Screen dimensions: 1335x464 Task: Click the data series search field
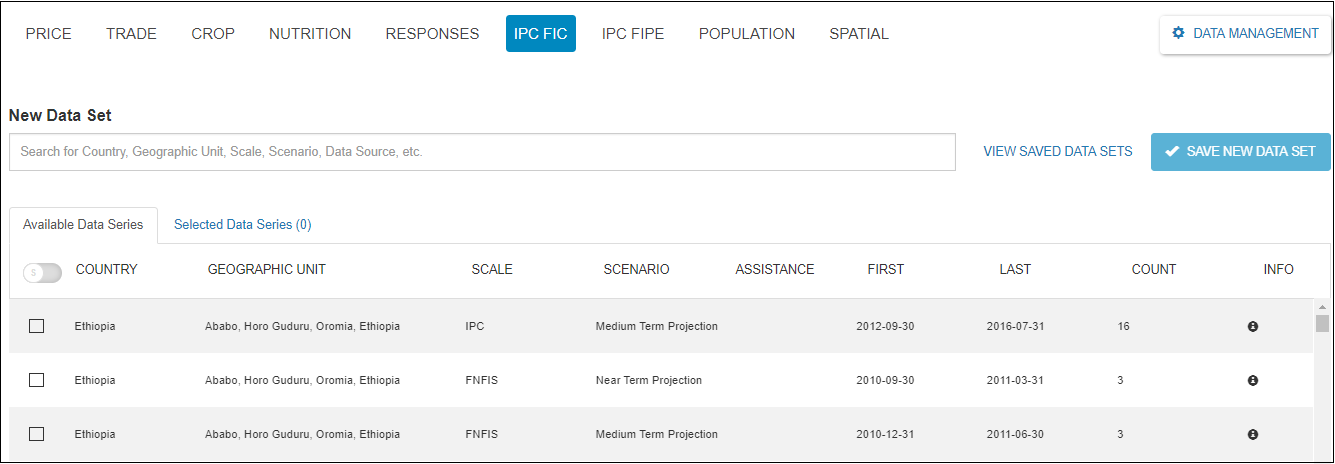click(482, 152)
